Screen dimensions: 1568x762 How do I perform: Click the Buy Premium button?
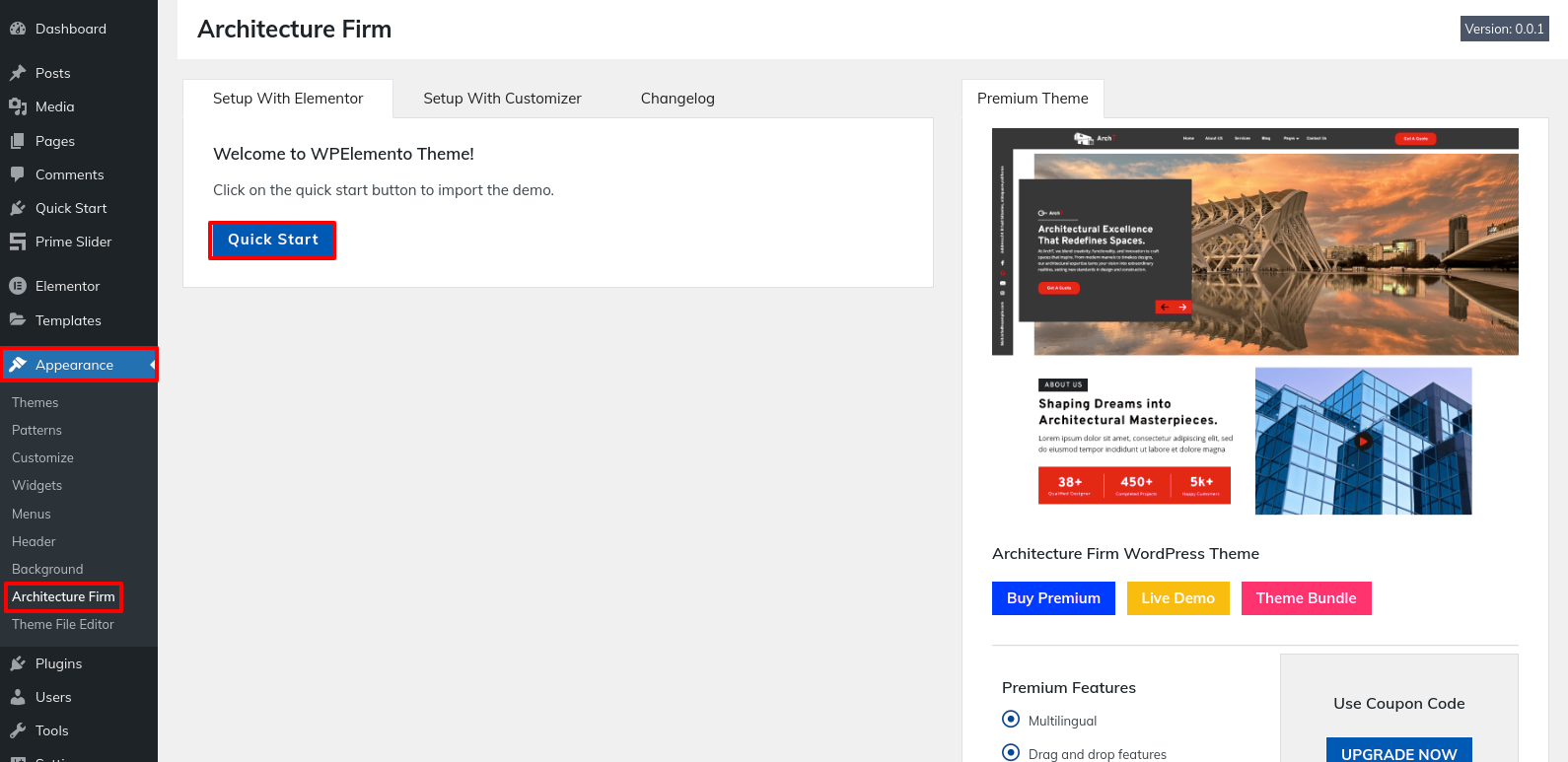[x=1053, y=598]
